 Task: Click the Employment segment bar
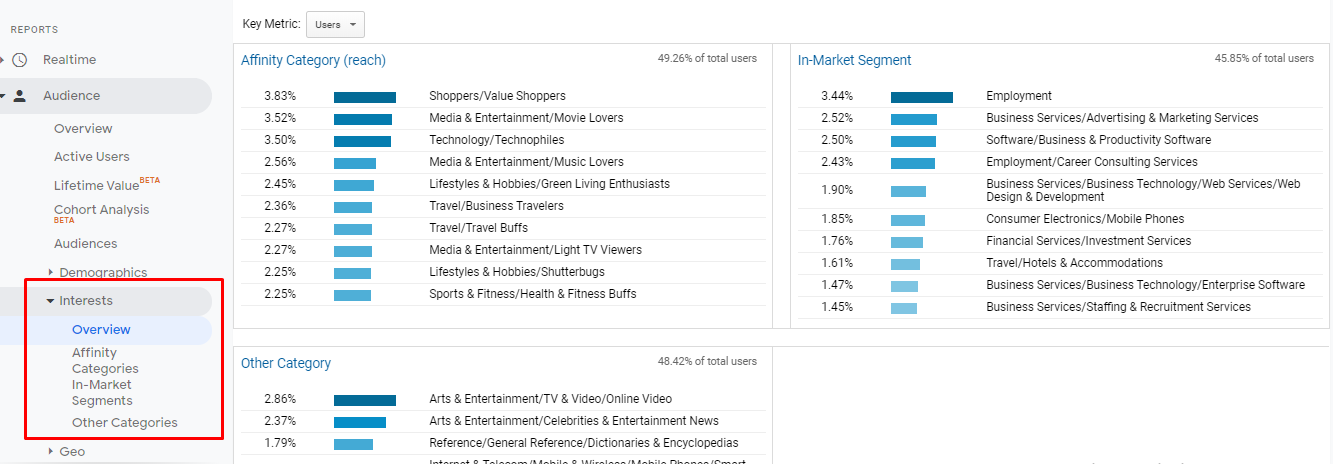coord(922,97)
